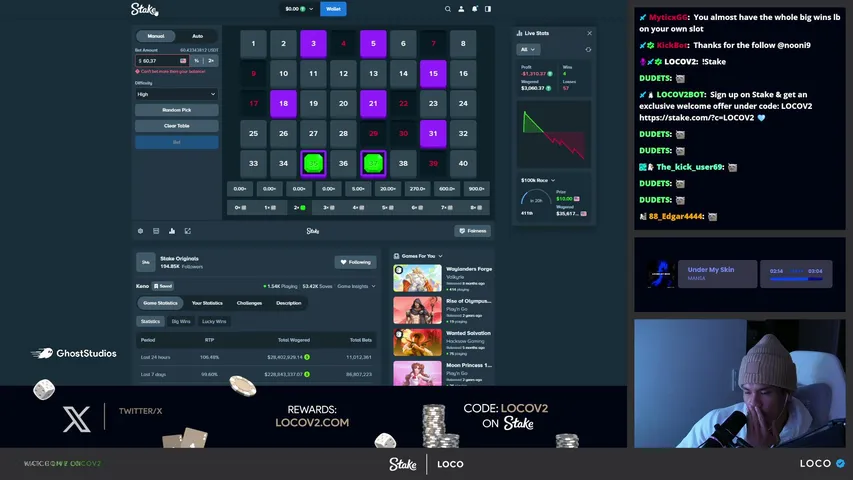Expand the $100k Race dropdown
Image resolution: width=853 pixels, height=480 pixels.
point(537,180)
